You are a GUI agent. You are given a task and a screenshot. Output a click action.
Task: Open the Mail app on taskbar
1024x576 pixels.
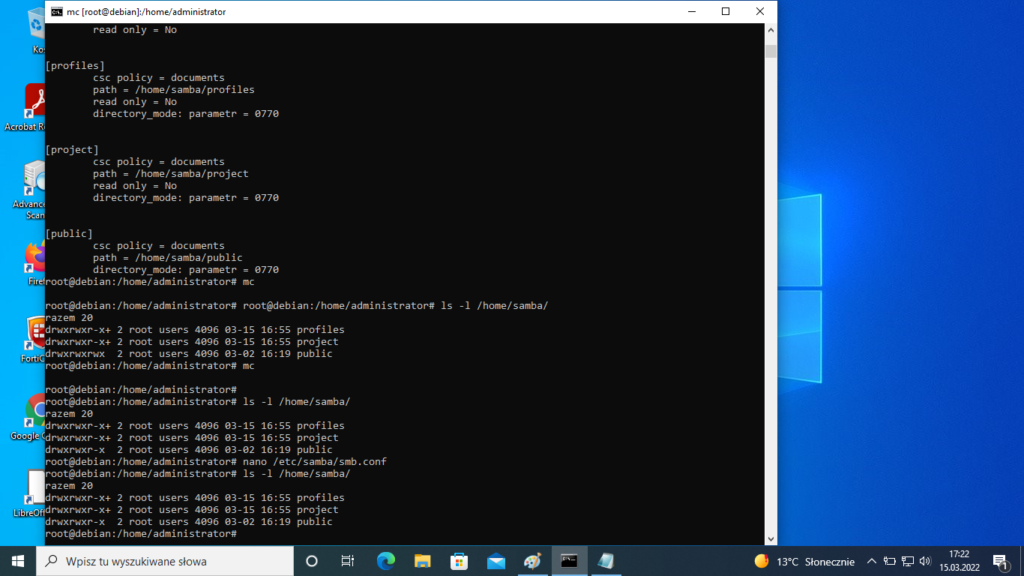click(x=495, y=561)
